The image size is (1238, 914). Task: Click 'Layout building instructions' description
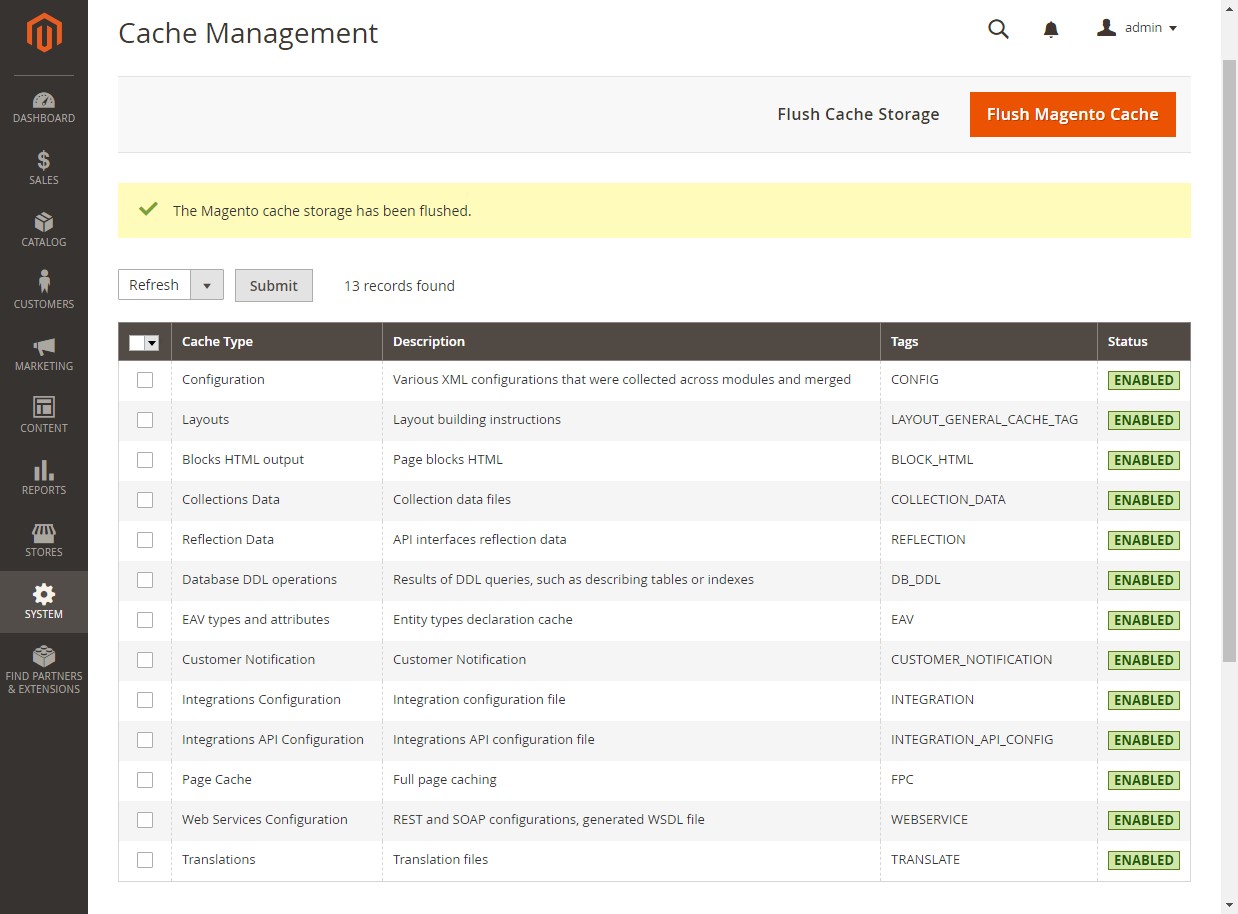[x=477, y=420]
